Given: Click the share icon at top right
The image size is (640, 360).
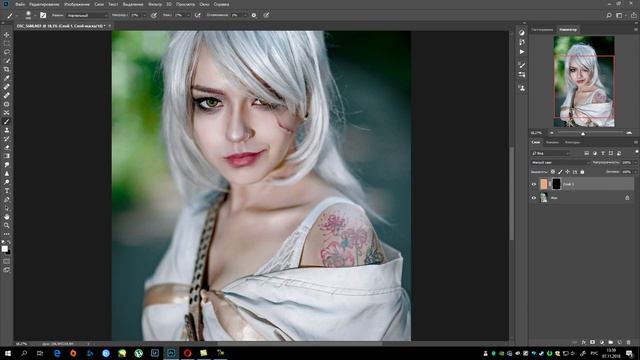Looking at the screenshot, I should click(634, 15).
